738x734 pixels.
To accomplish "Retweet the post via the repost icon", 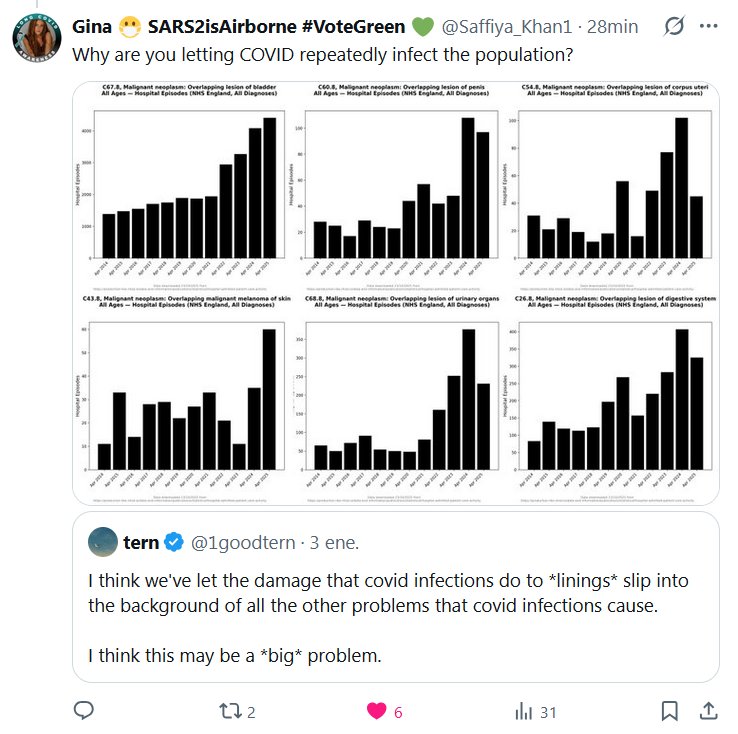I will 228,711.
